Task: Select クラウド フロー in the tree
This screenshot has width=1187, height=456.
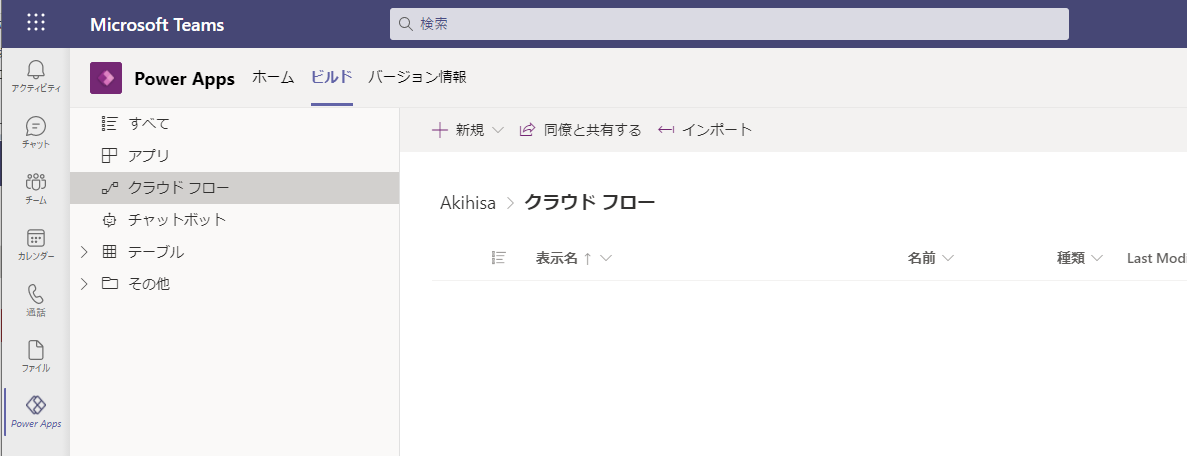Action: click(235, 188)
